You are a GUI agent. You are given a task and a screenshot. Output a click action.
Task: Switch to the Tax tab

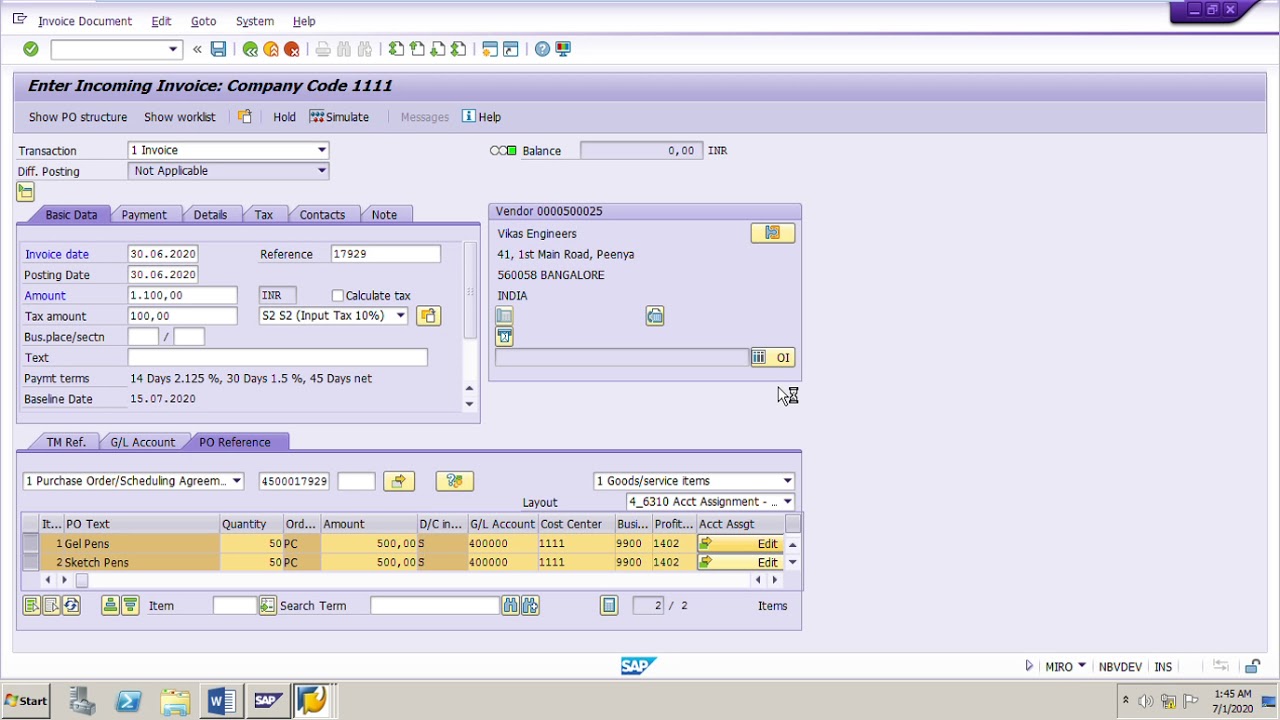point(263,215)
